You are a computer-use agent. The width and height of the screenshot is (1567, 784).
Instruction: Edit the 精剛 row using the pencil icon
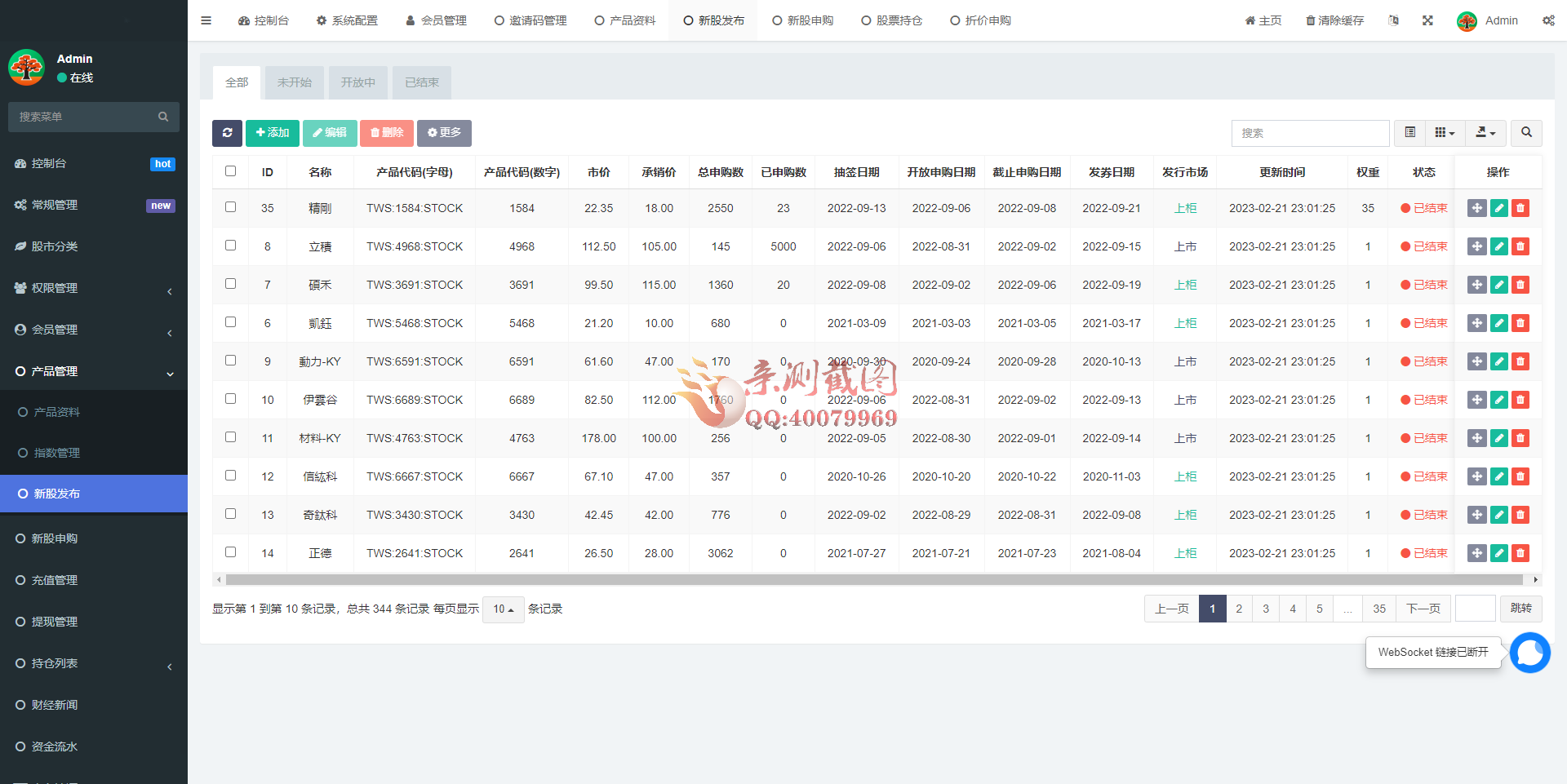tap(1498, 208)
